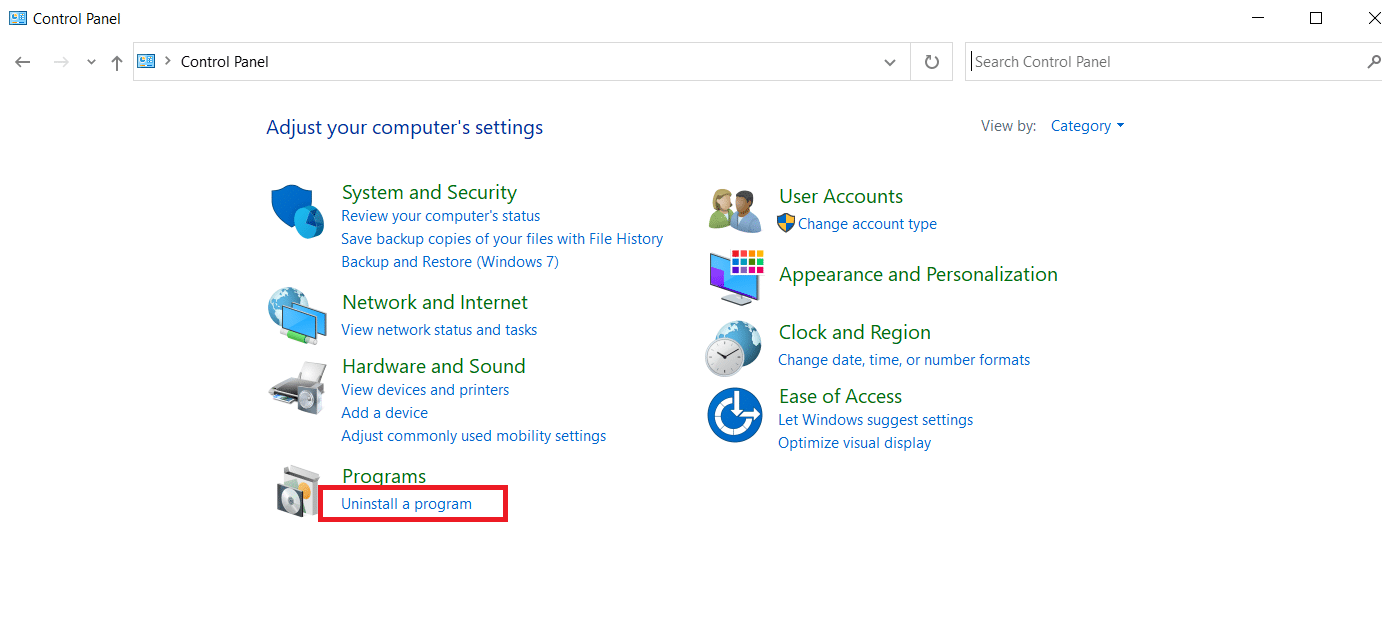
Task: Click Let Windows suggest settings
Action: pos(875,420)
